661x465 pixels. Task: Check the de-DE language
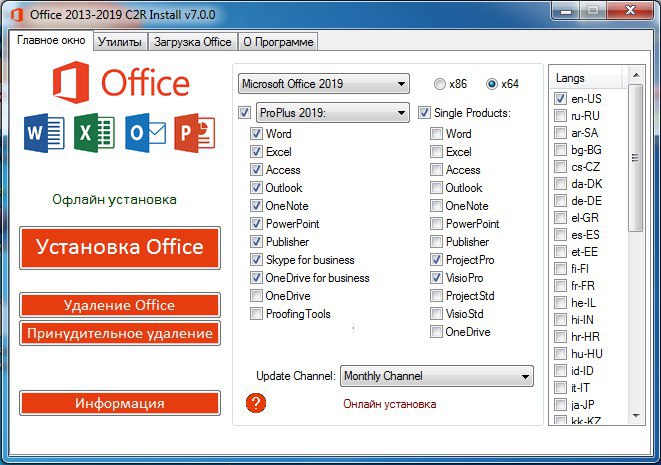click(x=560, y=201)
